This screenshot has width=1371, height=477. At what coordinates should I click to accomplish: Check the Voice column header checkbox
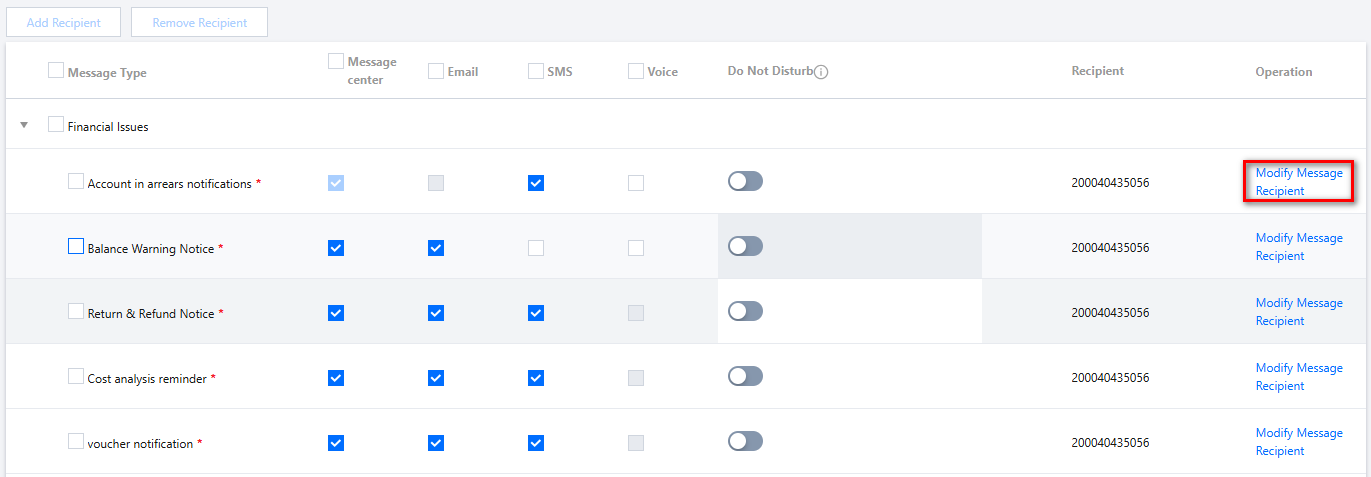(636, 71)
